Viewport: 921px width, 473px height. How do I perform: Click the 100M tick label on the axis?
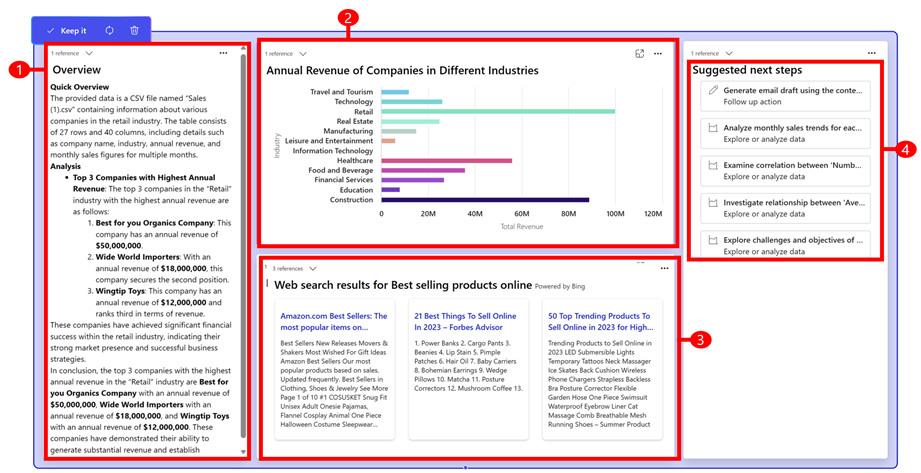[615, 214]
